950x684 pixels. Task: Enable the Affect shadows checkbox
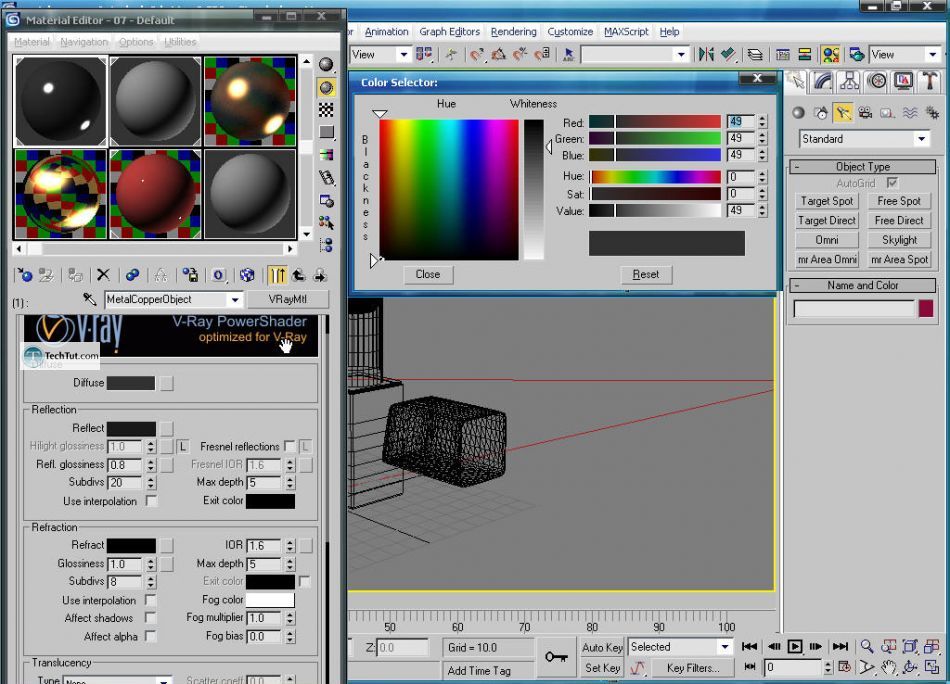(x=151, y=617)
